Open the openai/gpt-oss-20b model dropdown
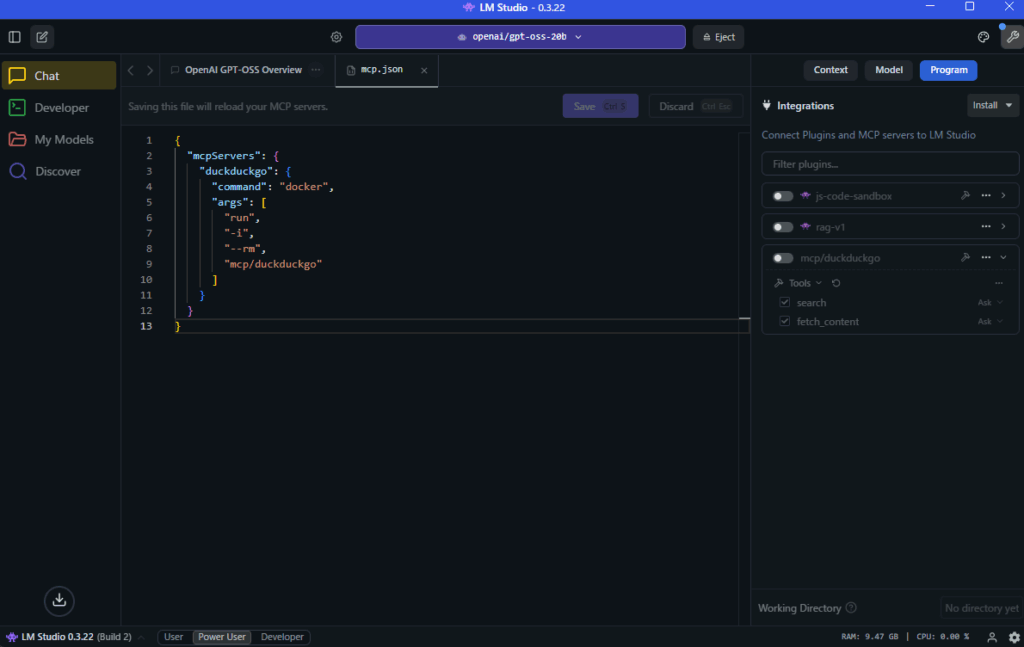1024x647 pixels. pyautogui.click(x=520, y=37)
